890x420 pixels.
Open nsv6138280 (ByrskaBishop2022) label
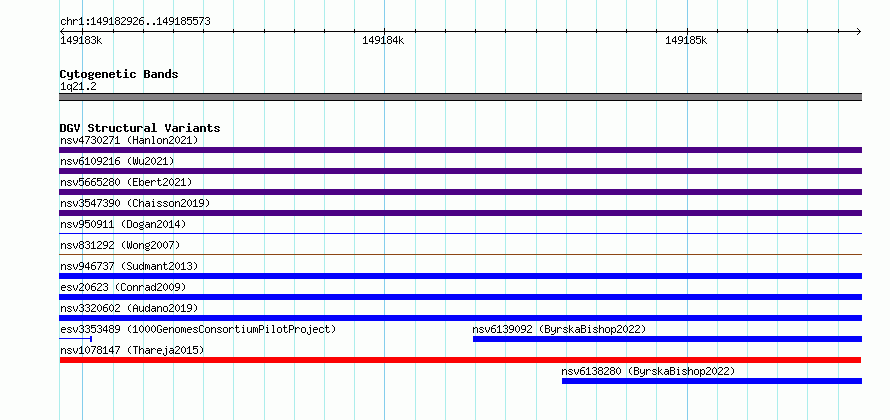click(648, 371)
